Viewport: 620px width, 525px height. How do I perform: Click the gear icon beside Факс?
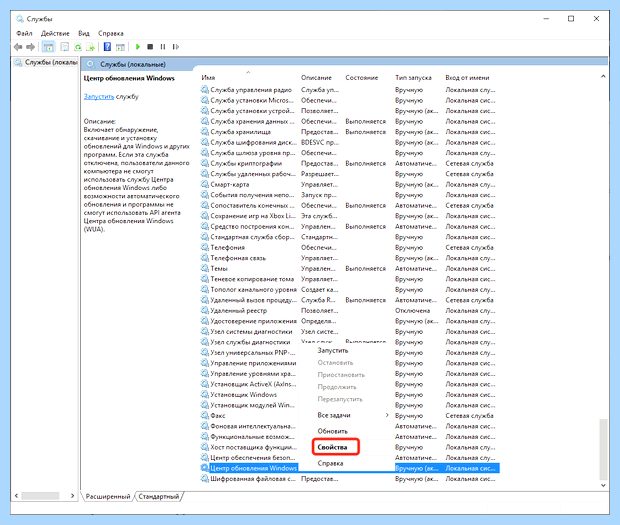(x=205, y=415)
